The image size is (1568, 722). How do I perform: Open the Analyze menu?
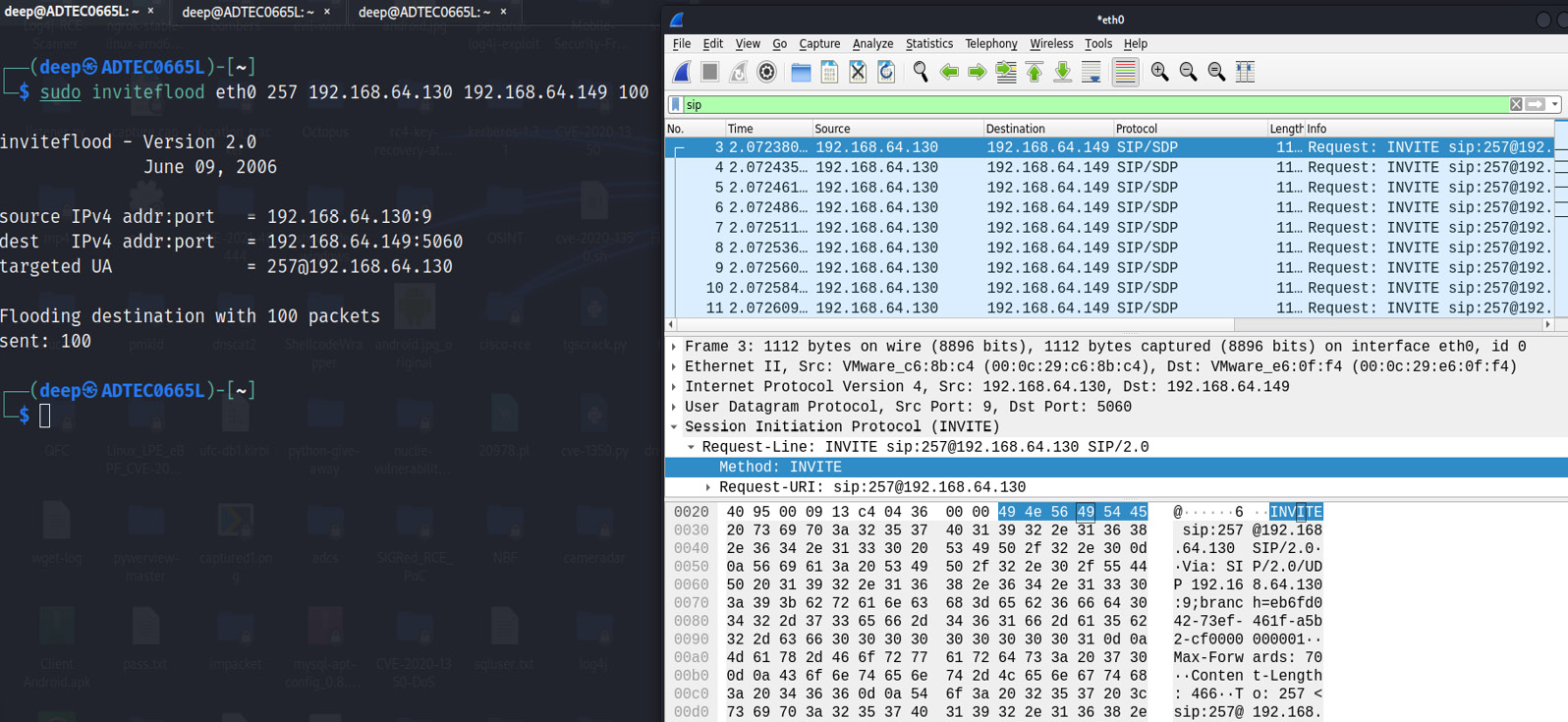(872, 43)
